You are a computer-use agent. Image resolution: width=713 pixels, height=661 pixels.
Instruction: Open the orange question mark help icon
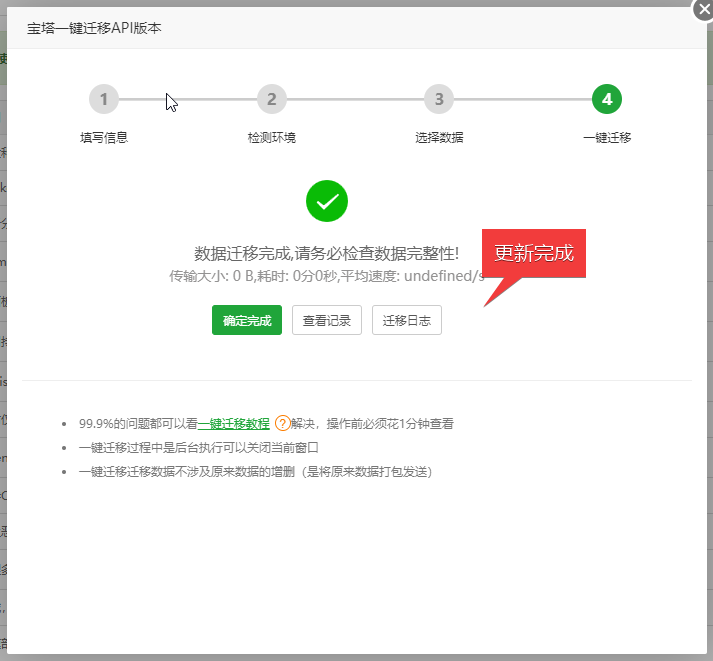[282, 423]
